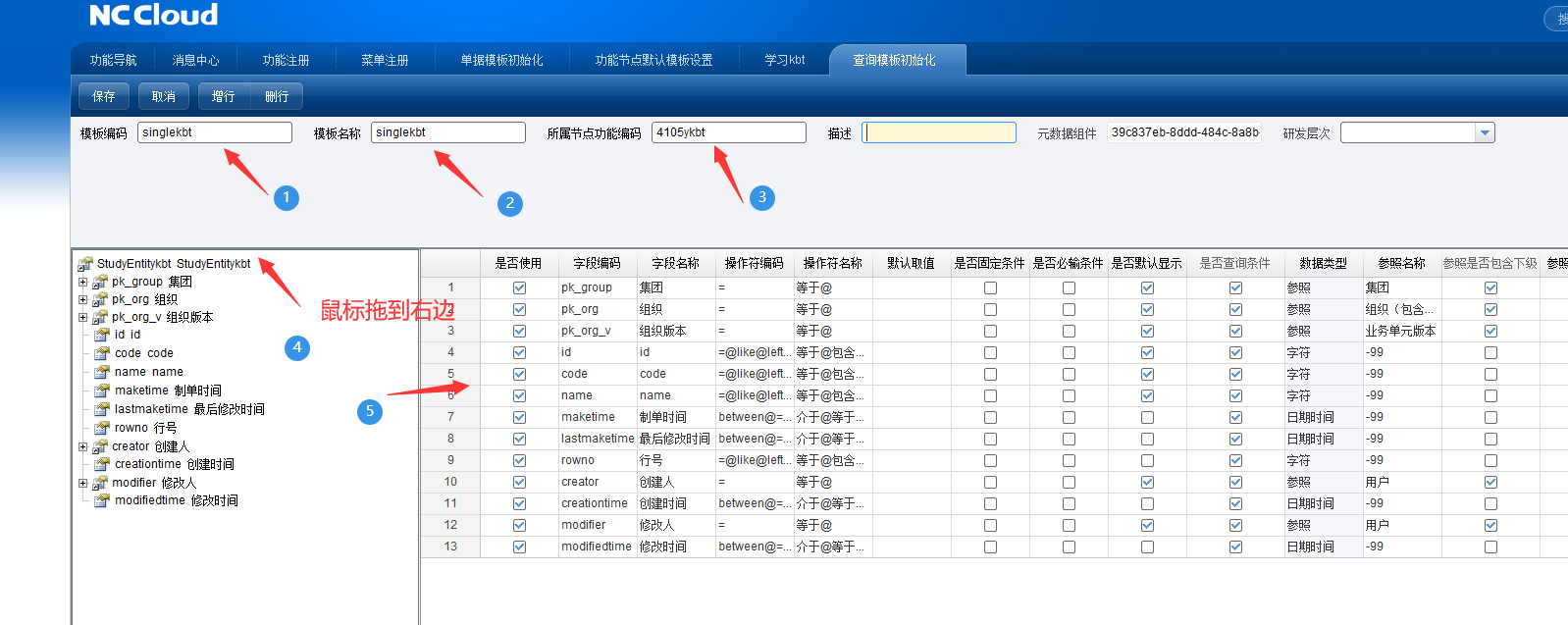
Task: Click the 删行 button
Action: coord(277,96)
